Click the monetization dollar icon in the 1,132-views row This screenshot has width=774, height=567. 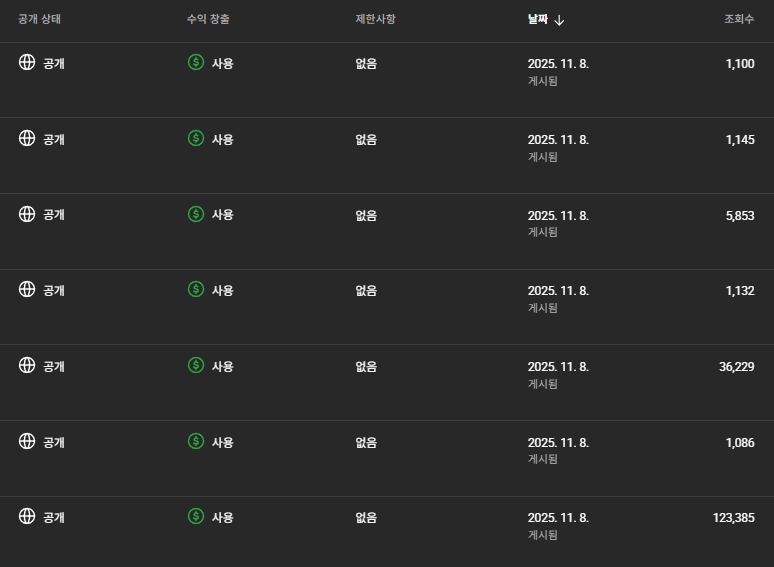coord(196,290)
